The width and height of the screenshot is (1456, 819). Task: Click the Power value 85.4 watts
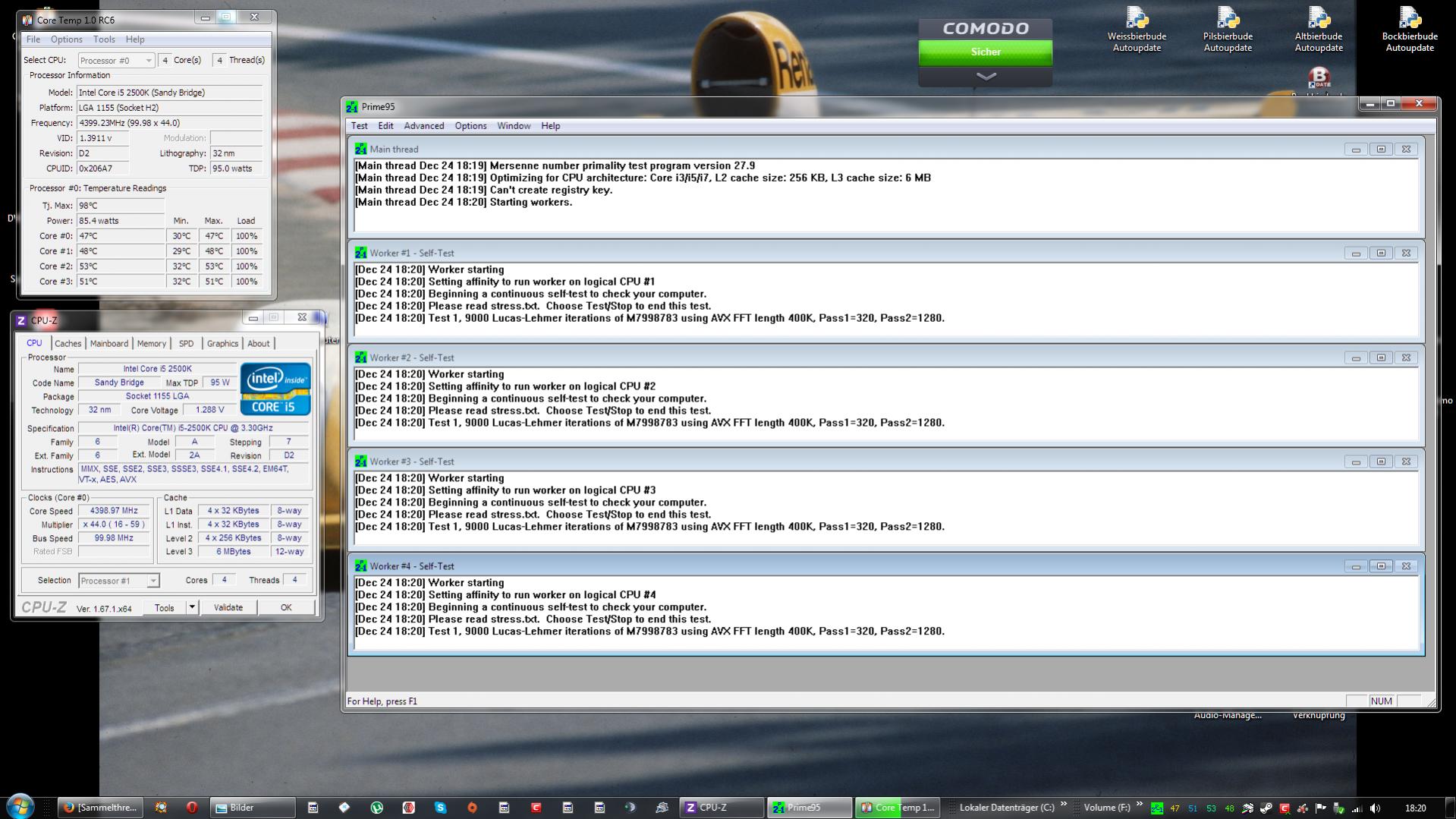tap(121, 221)
